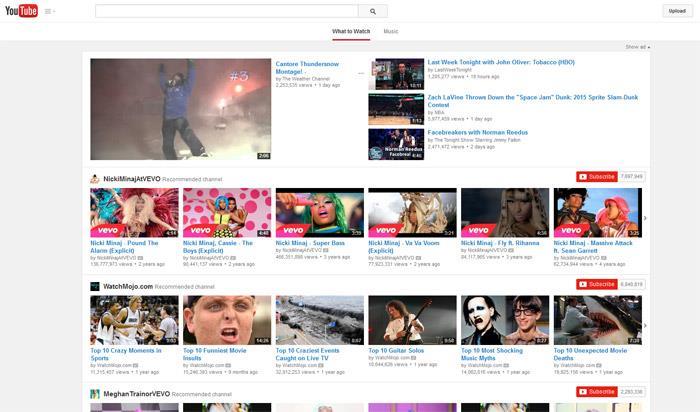Open Nicki Minaj Fly ft. Rihanna title
700x412 pixels.
[x=500, y=243]
